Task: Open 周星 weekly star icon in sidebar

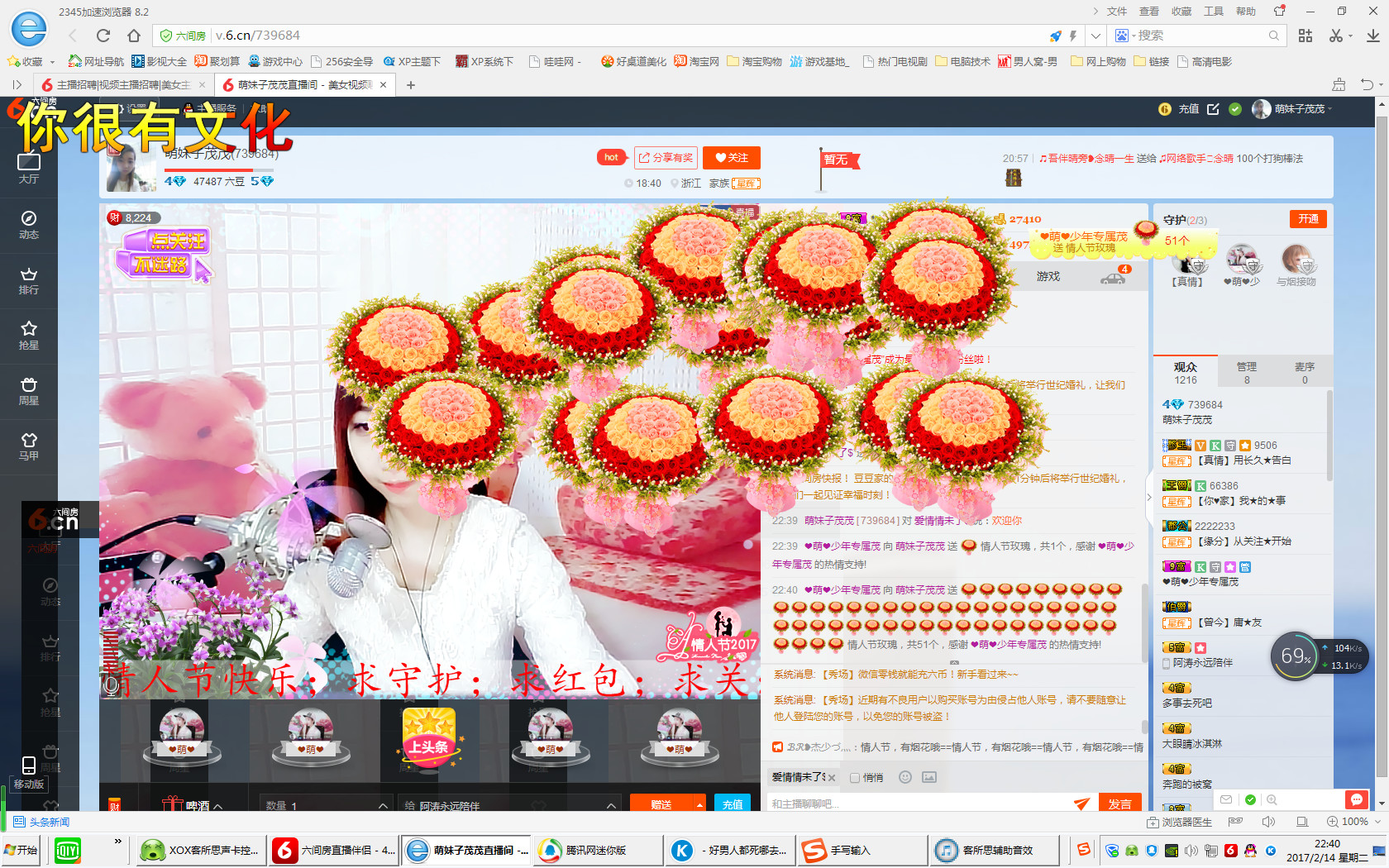Action: pos(29,391)
